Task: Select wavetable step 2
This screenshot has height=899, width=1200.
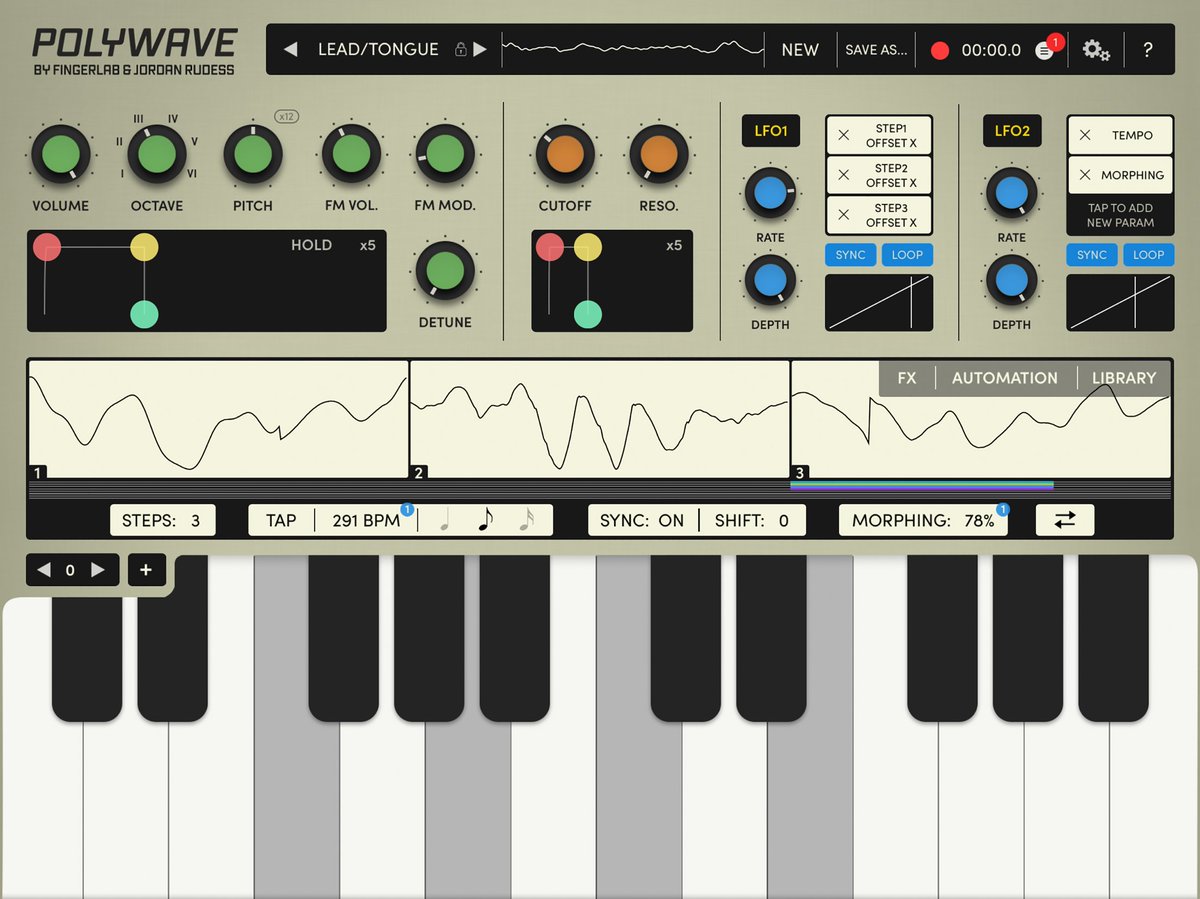Action: pos(600,420)
